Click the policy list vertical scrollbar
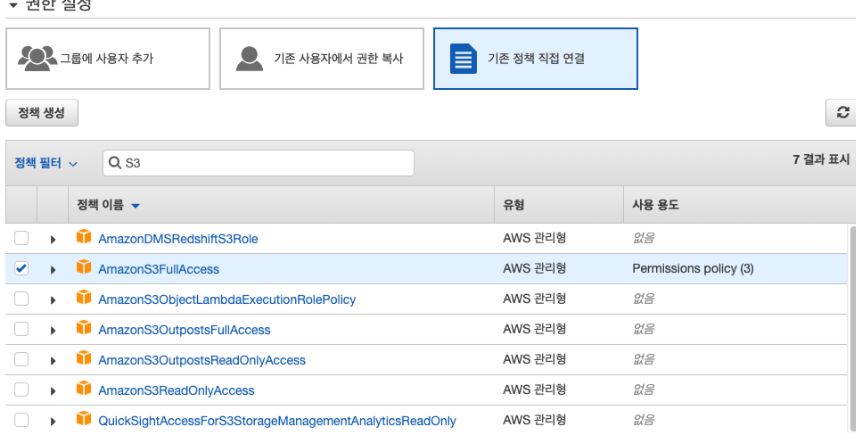 pos(853,328)
